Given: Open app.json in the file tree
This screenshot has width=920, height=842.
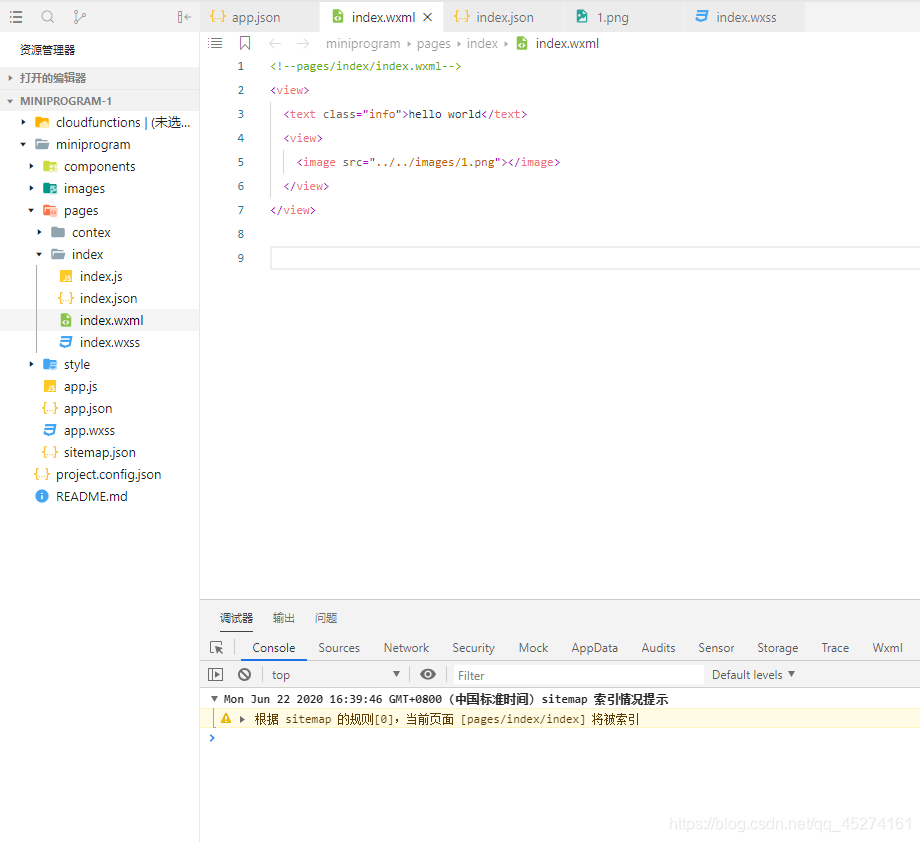Looking at the screenshot, I should click(100, 408).
